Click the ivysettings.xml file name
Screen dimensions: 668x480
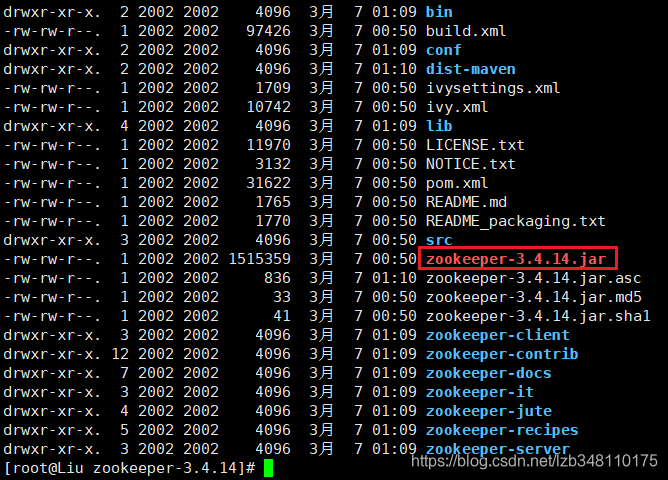[493, 88]
